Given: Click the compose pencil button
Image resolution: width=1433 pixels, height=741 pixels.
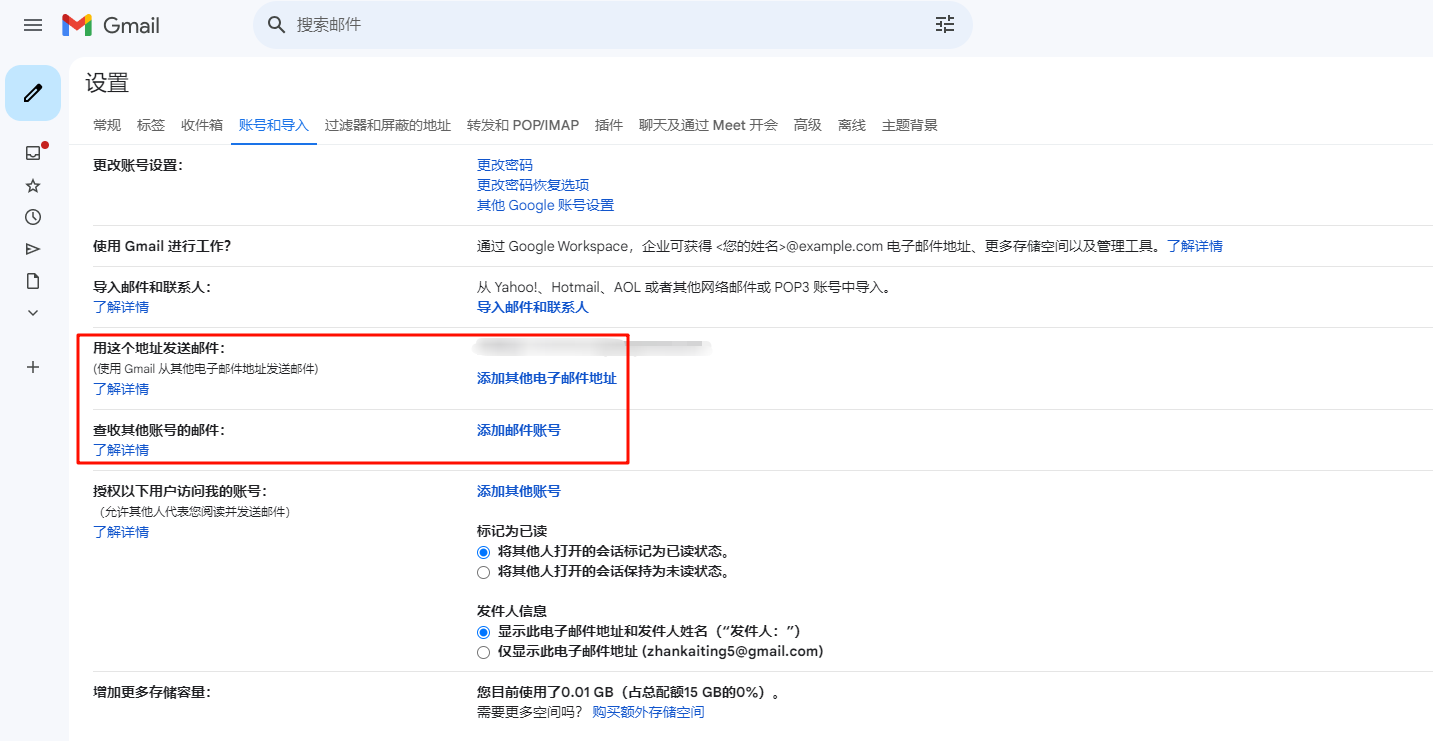Looking at the screenshot, I should tap(33, 93).
